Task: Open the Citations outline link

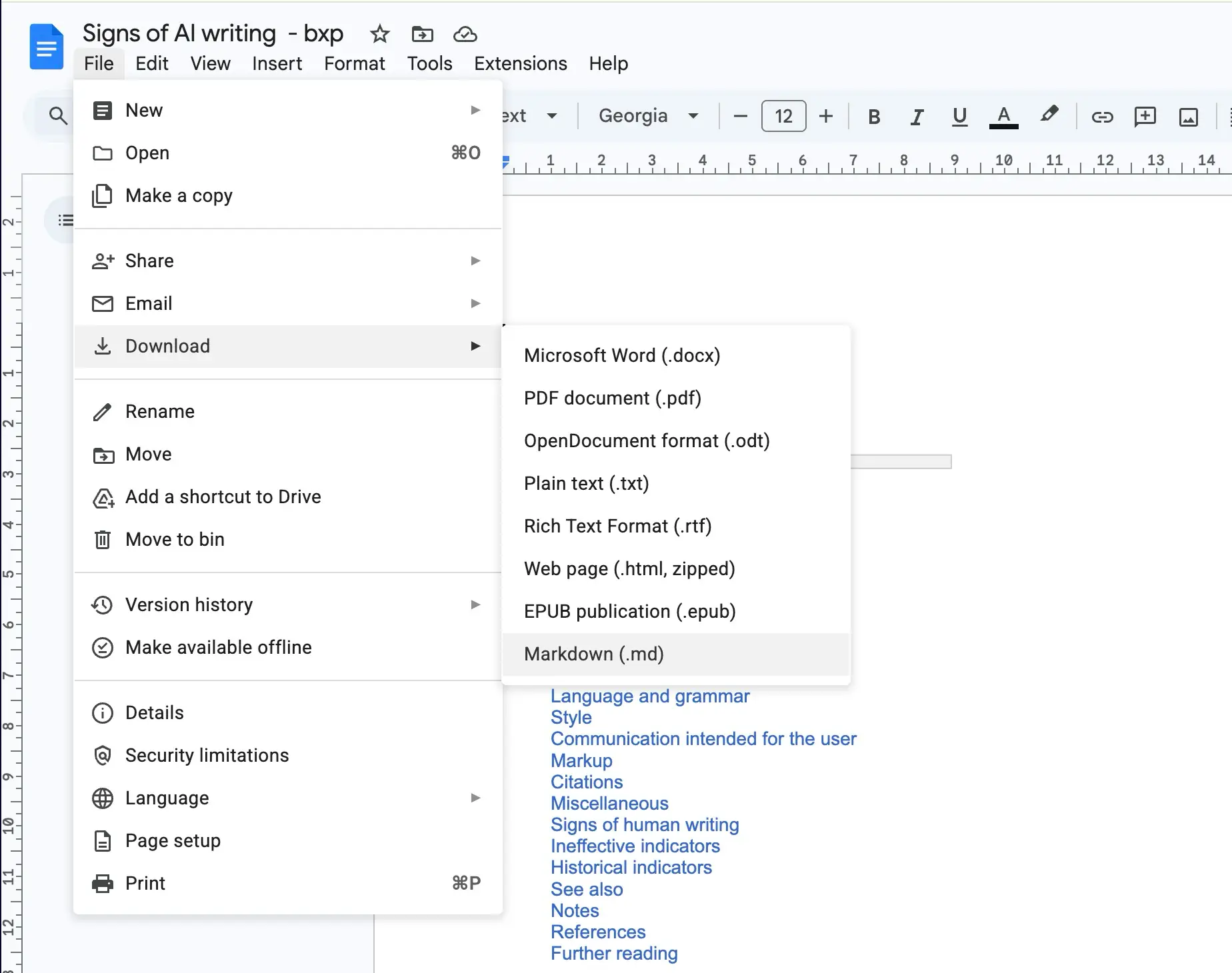Action: [586, 782]
